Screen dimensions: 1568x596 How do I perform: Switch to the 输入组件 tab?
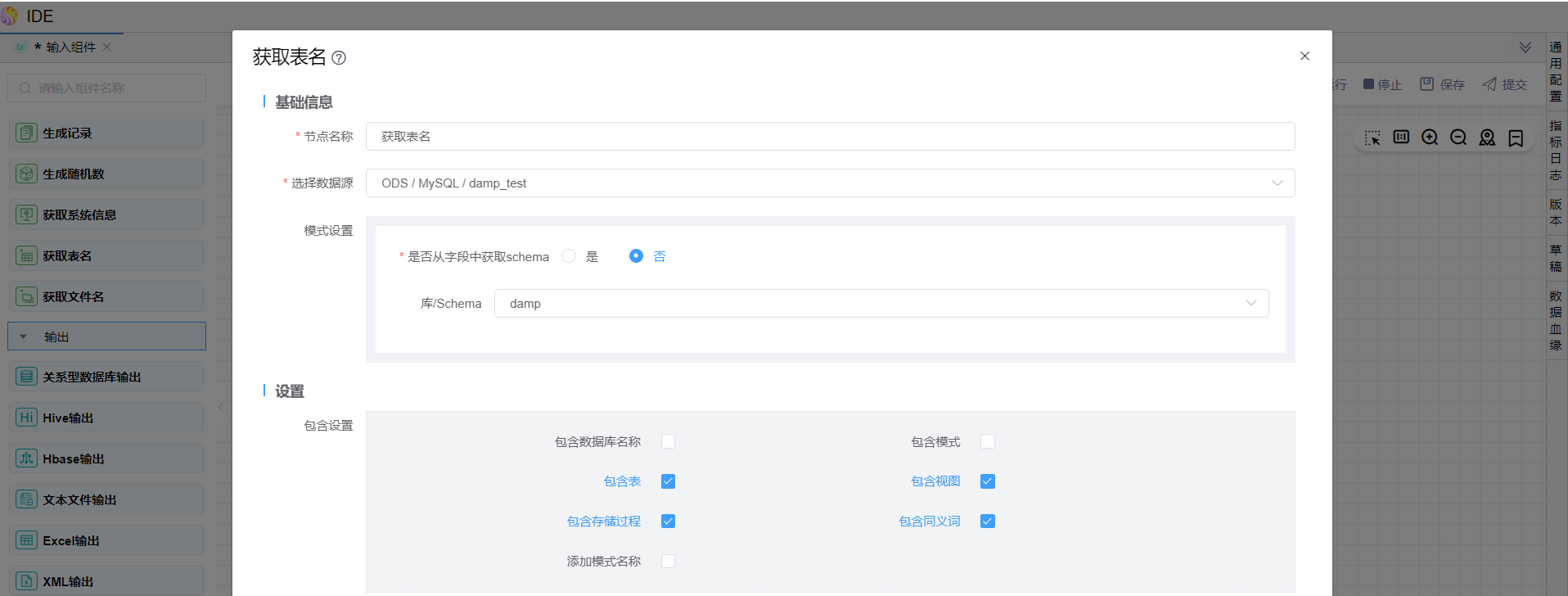70,47
